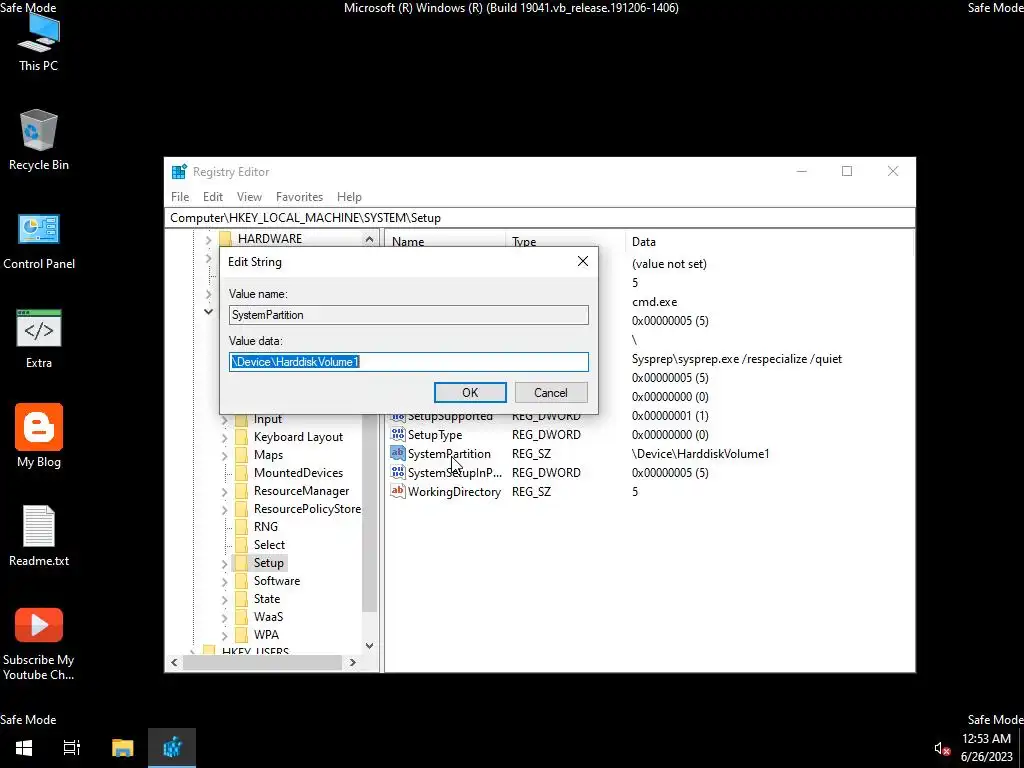
Task: Expand the WaaS key
Action: (225, 616)
